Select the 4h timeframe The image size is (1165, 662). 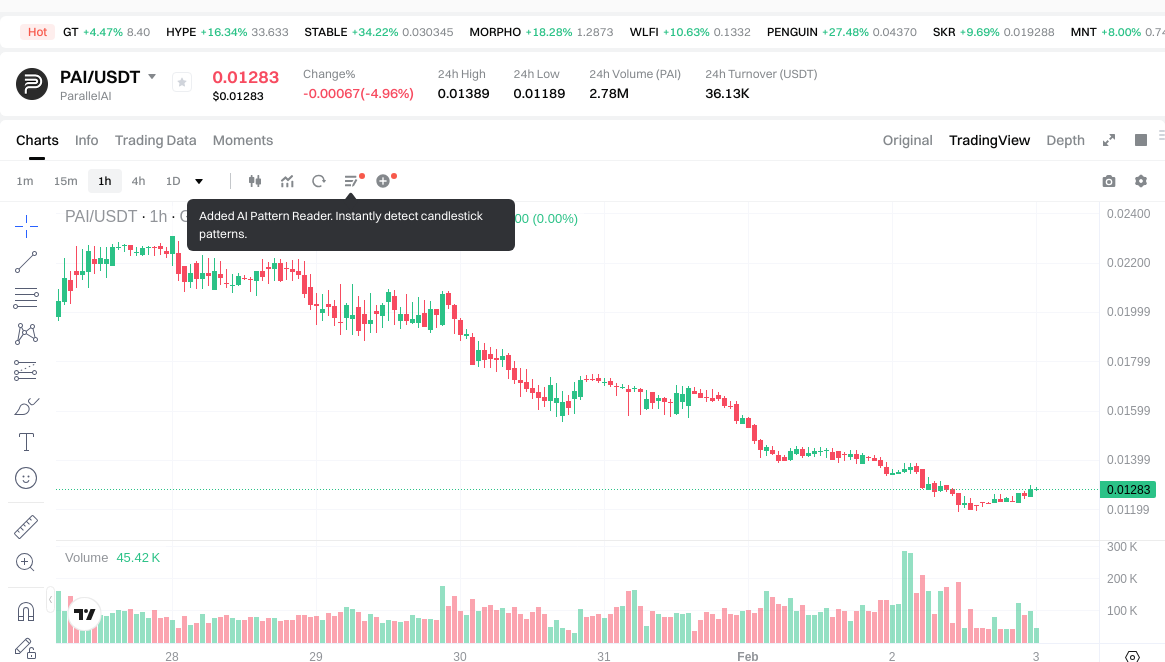pos(138,181)
